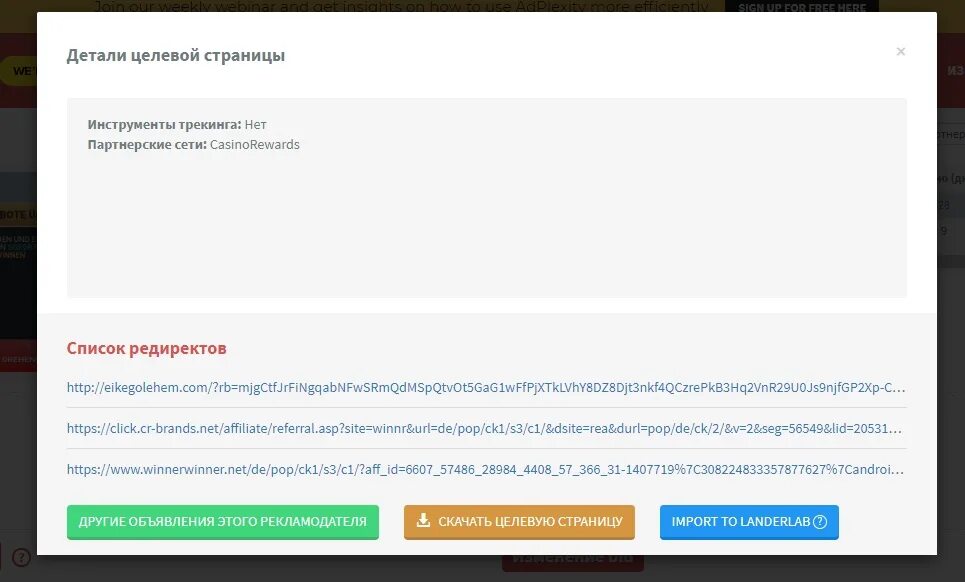Click the Список редиректов heading
965x582 pixels.
click(146, 348)
